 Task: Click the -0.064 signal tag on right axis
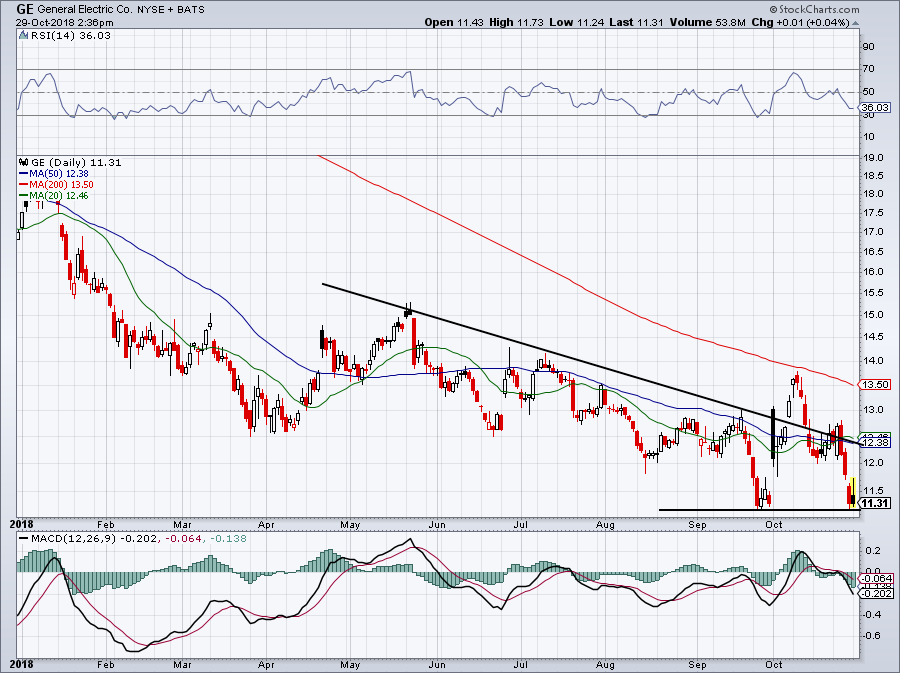(875, 578)
